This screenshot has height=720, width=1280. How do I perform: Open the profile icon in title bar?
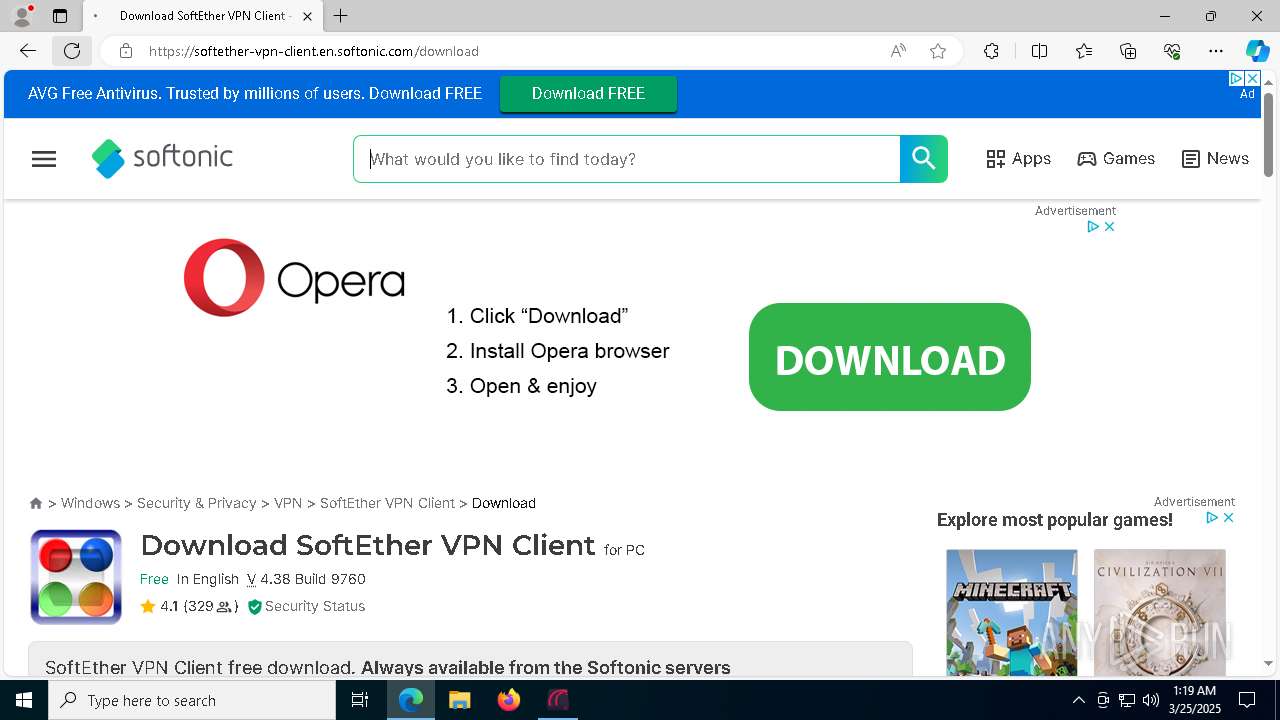pos(22,16)
